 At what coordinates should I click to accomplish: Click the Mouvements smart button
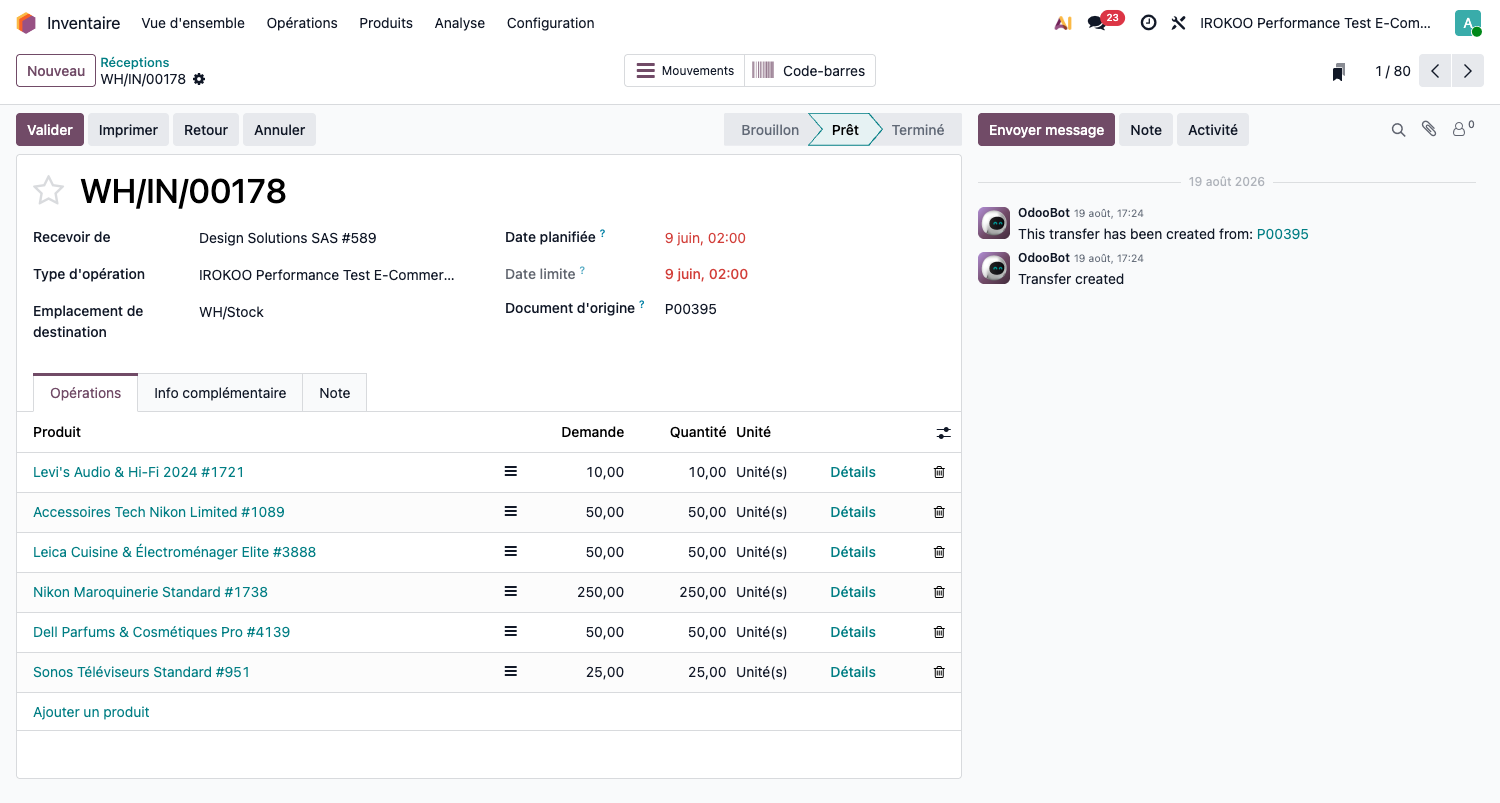685,71
